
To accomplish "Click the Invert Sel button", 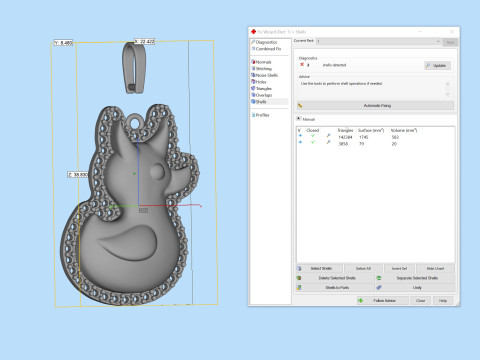I will (399, 268).
